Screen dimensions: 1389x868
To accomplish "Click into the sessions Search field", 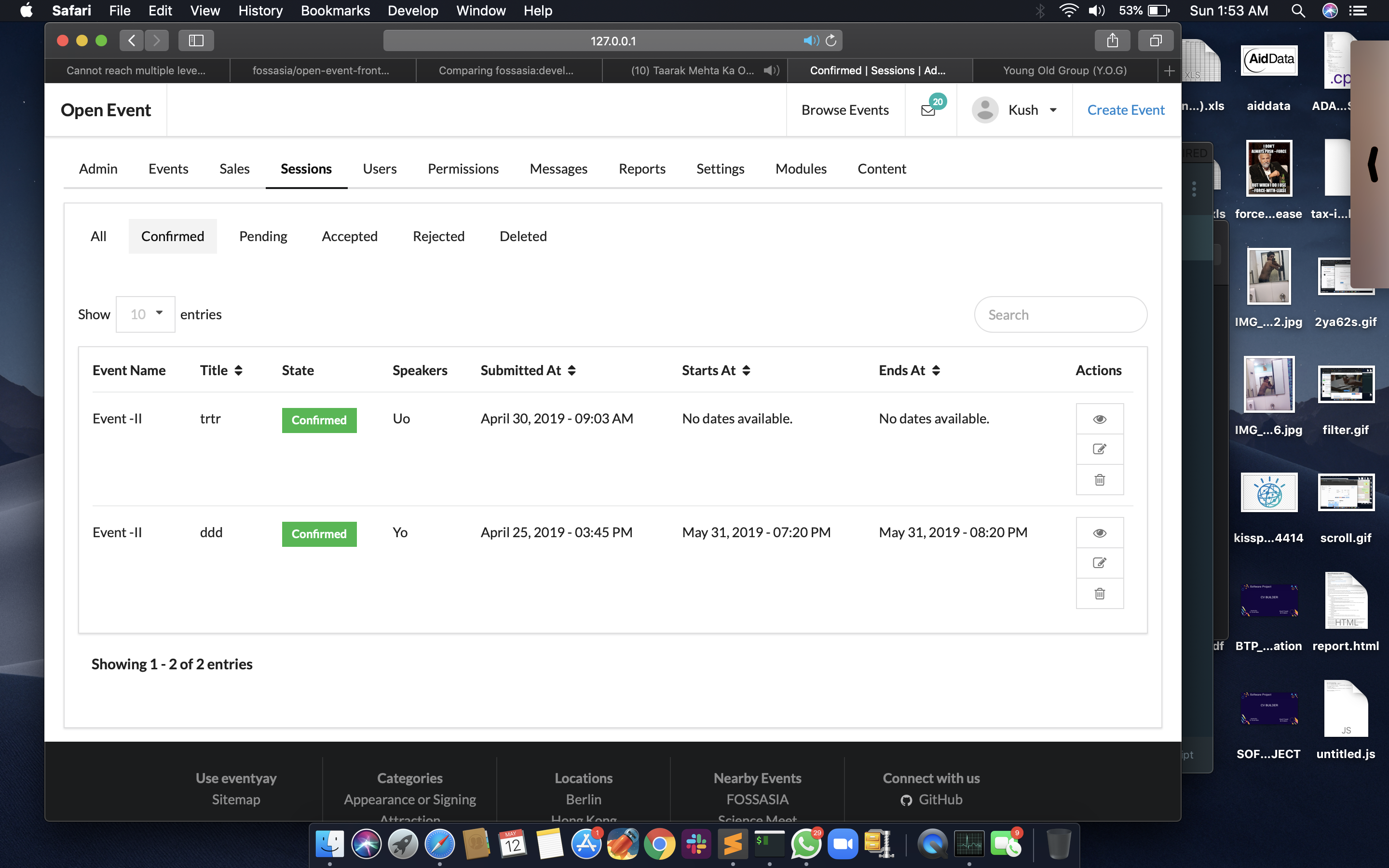I will click(x=1060, y=314).
